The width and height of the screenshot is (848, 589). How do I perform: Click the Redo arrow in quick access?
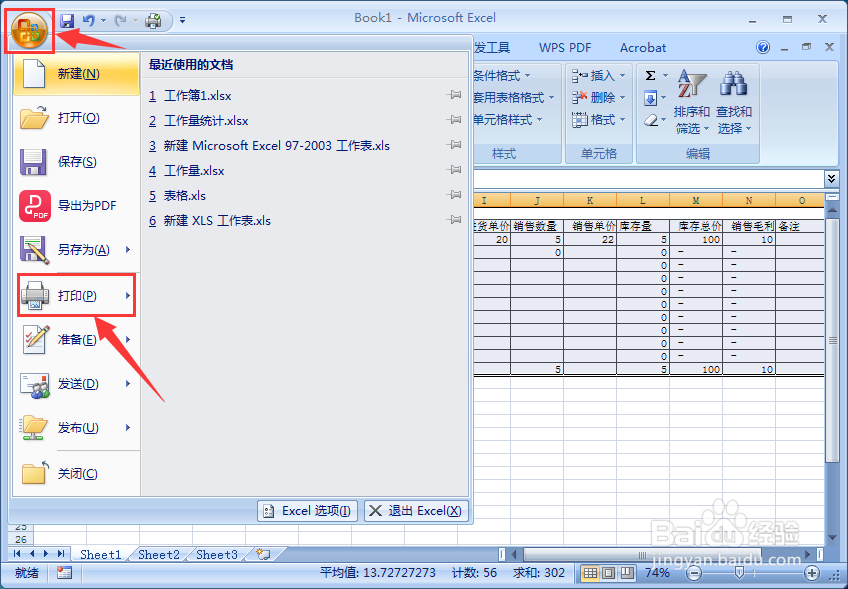coord(120,21)
